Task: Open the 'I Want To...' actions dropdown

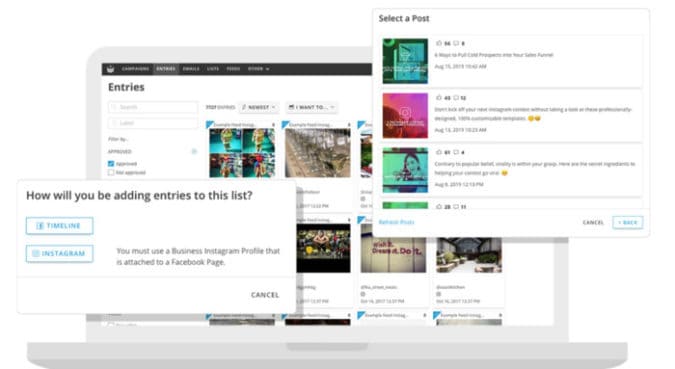Action: click(312, 107)
